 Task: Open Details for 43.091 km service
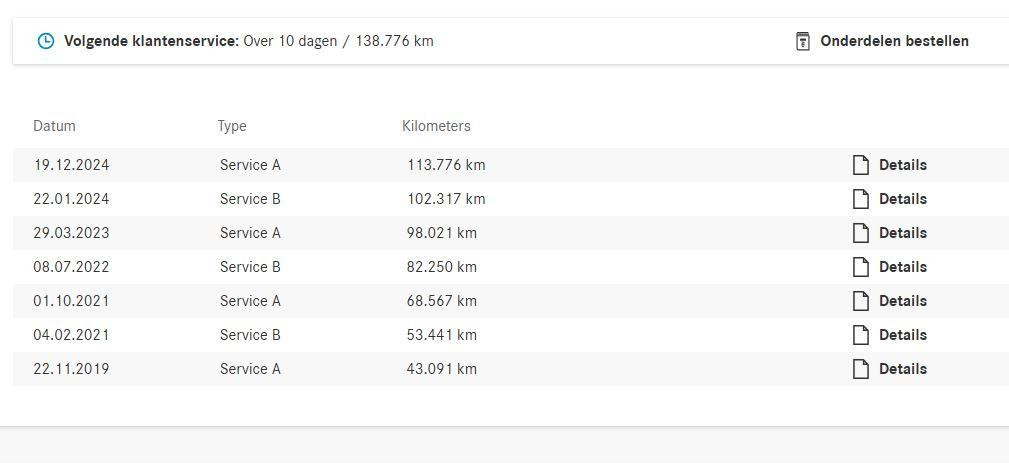tap(903, 369)
